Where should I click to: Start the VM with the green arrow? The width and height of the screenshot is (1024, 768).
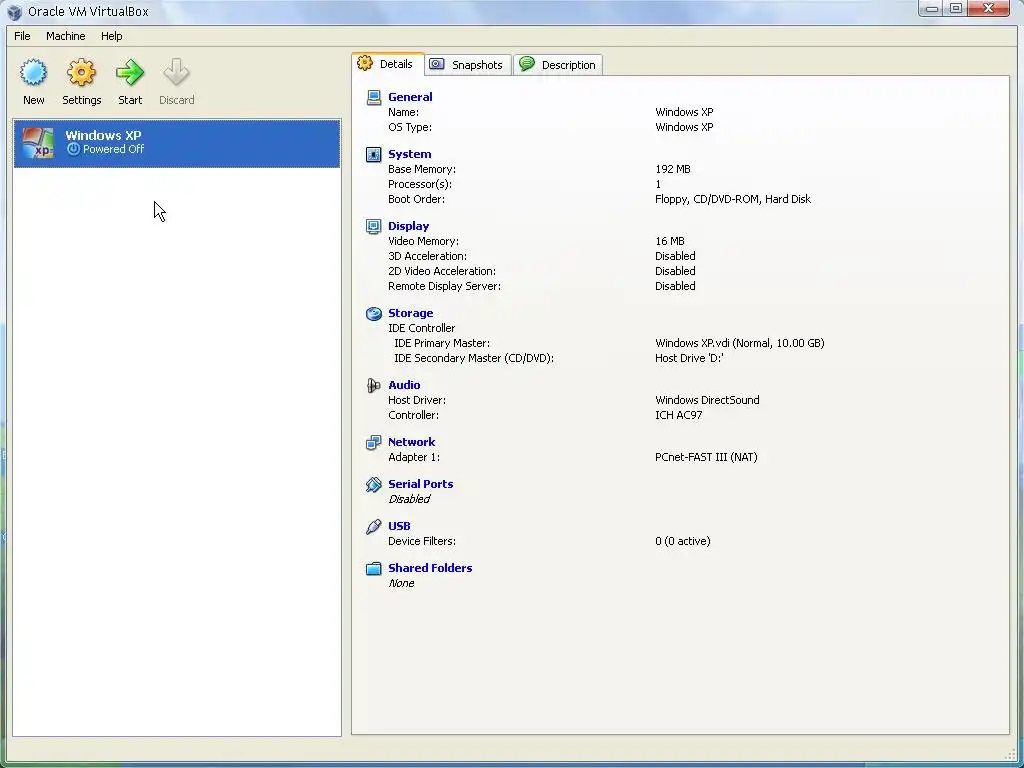click(x=130, y=72)
